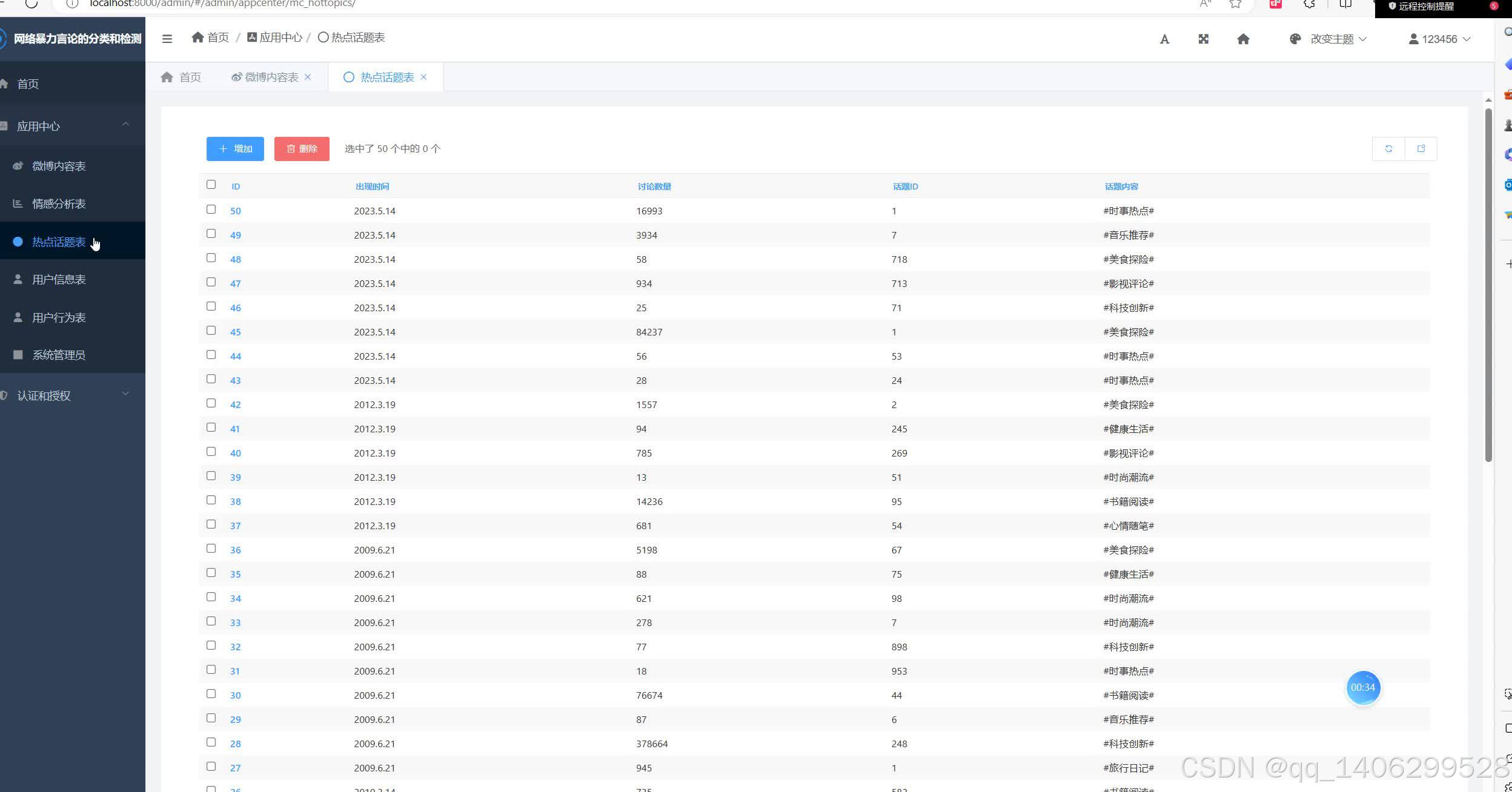Click the export icon next to refresh
This screenshot has height=792, width=1512.
click(x=1421, y=148)
